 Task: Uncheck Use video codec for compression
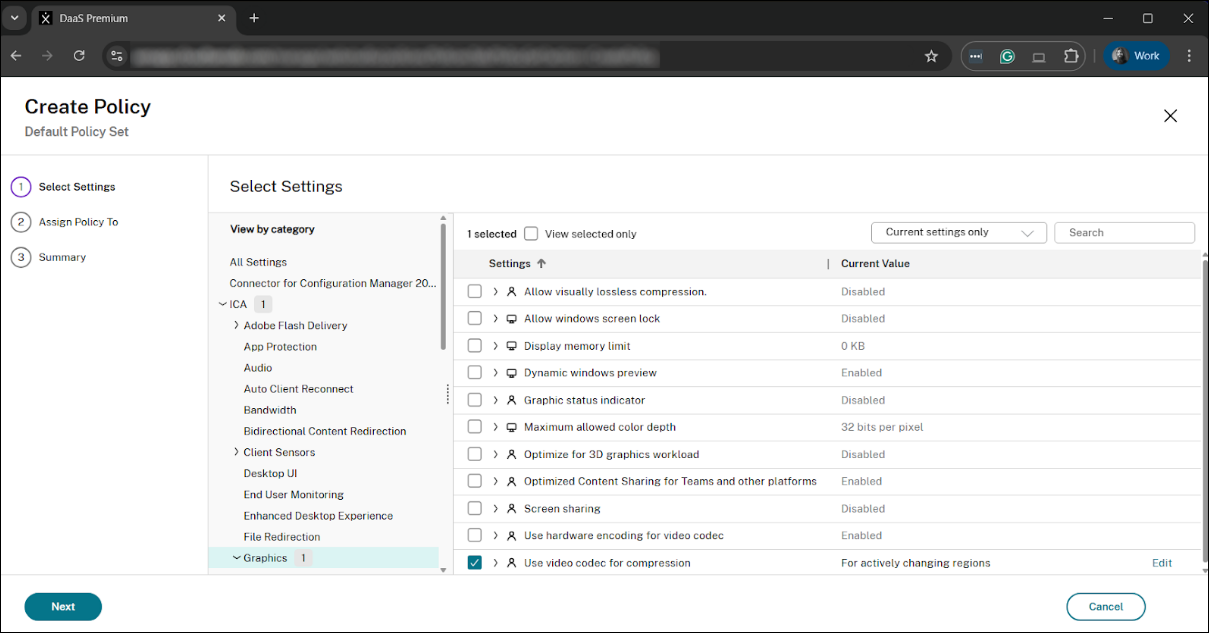474,562
